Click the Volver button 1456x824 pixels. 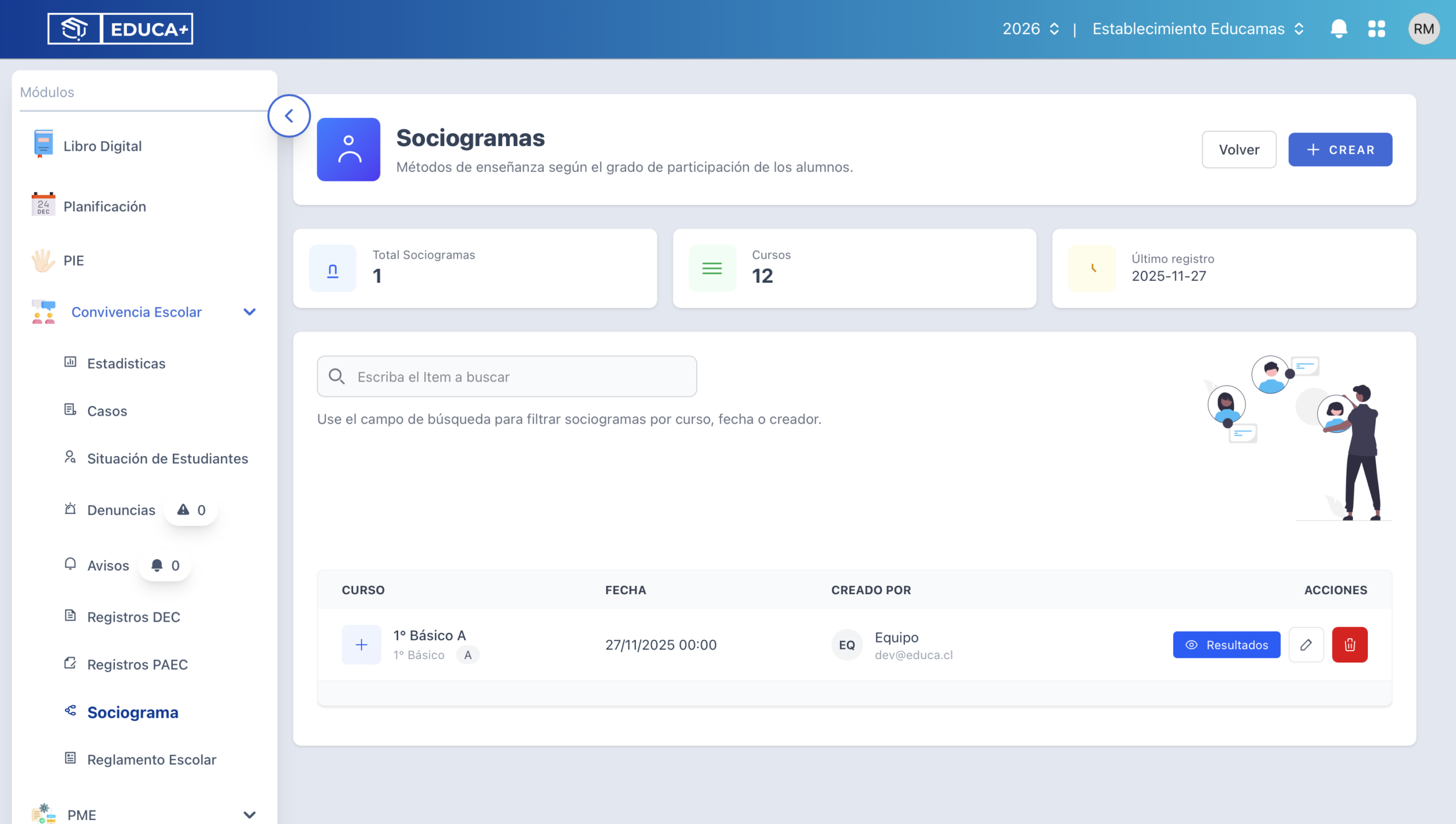[1239, 150]
